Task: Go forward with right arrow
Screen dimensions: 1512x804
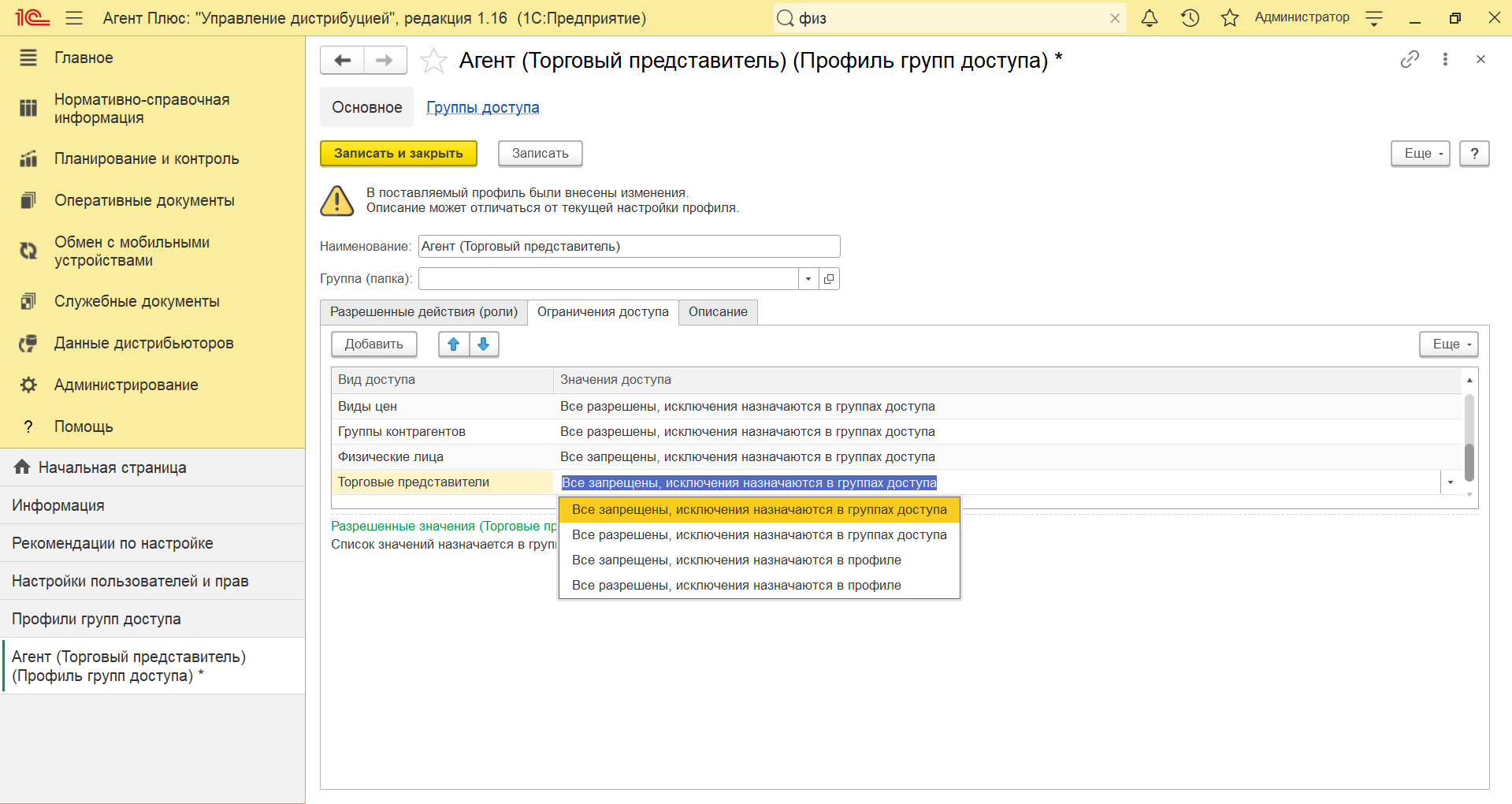Action: 385,60
